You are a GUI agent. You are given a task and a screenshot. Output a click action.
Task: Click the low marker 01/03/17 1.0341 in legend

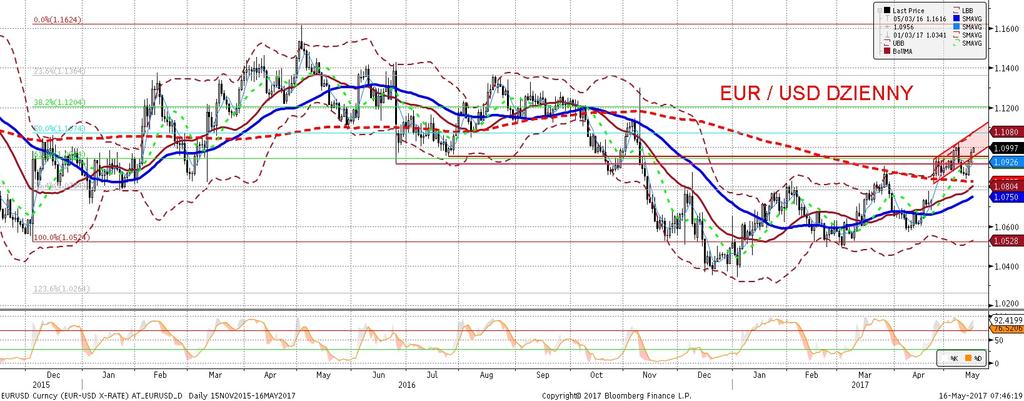coord(920,35)
